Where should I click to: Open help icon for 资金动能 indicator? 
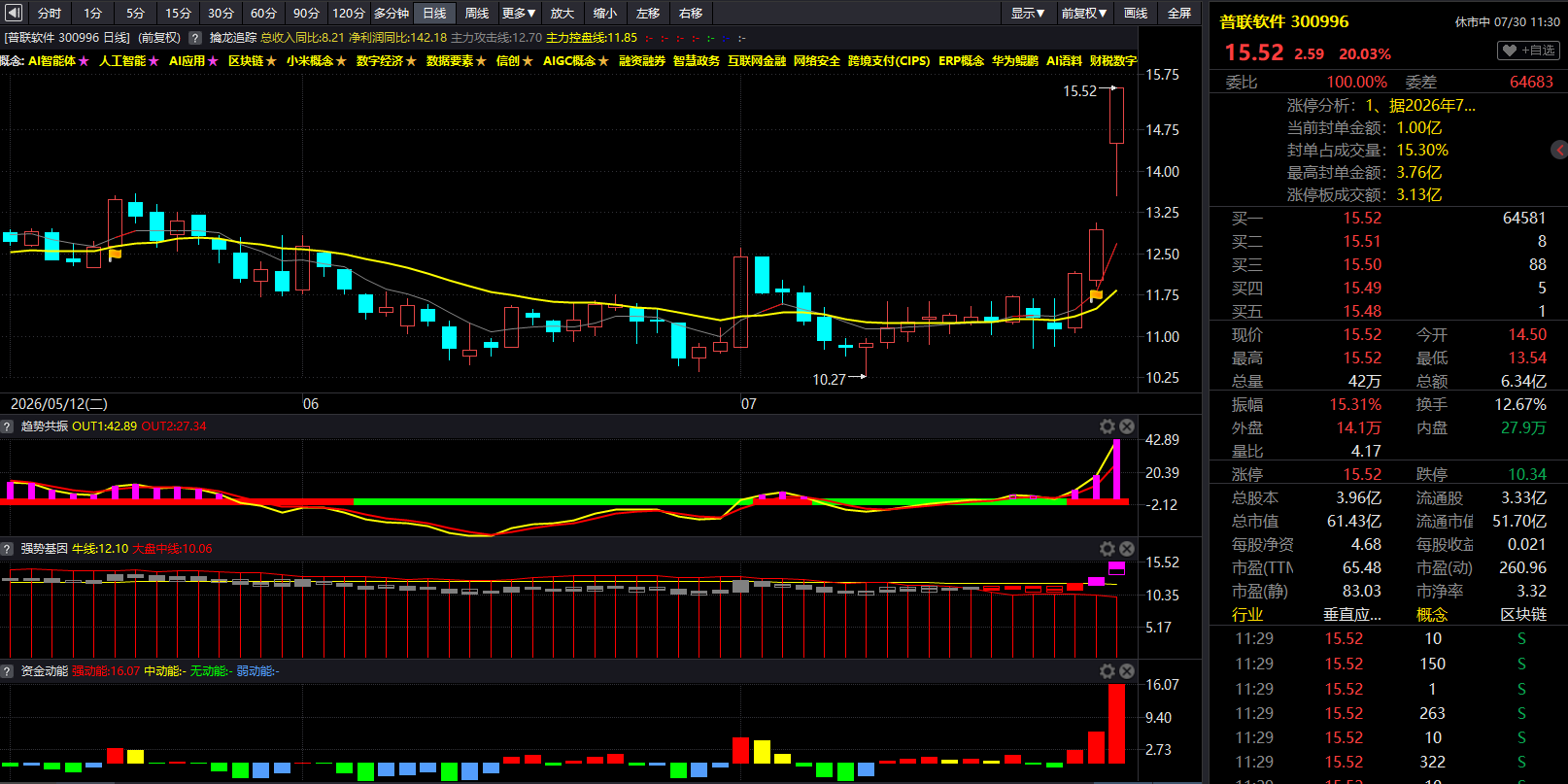[x=7, y=671]
